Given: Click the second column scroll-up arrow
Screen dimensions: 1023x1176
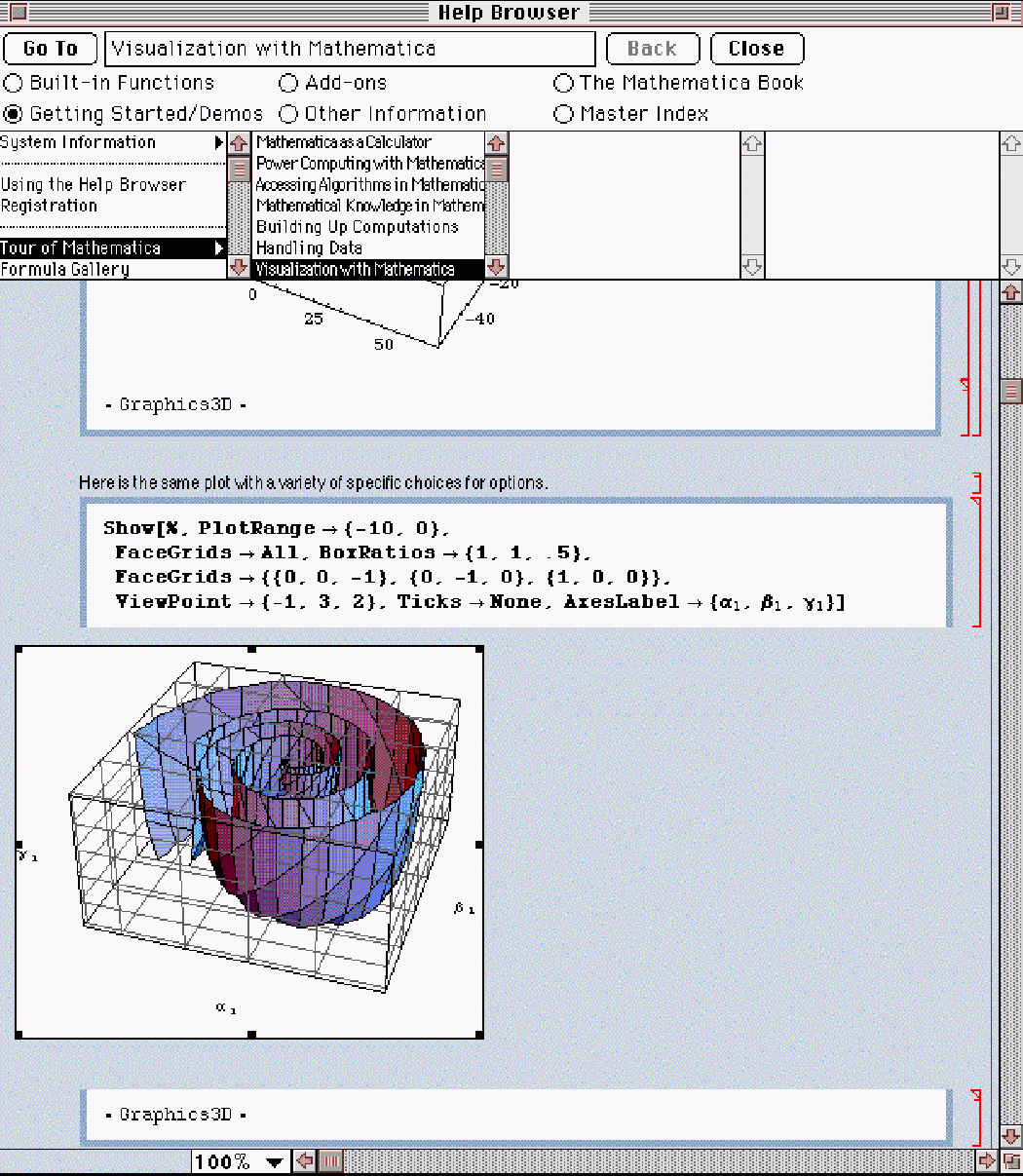Looking at the screenshot, I should pos(497,143).
